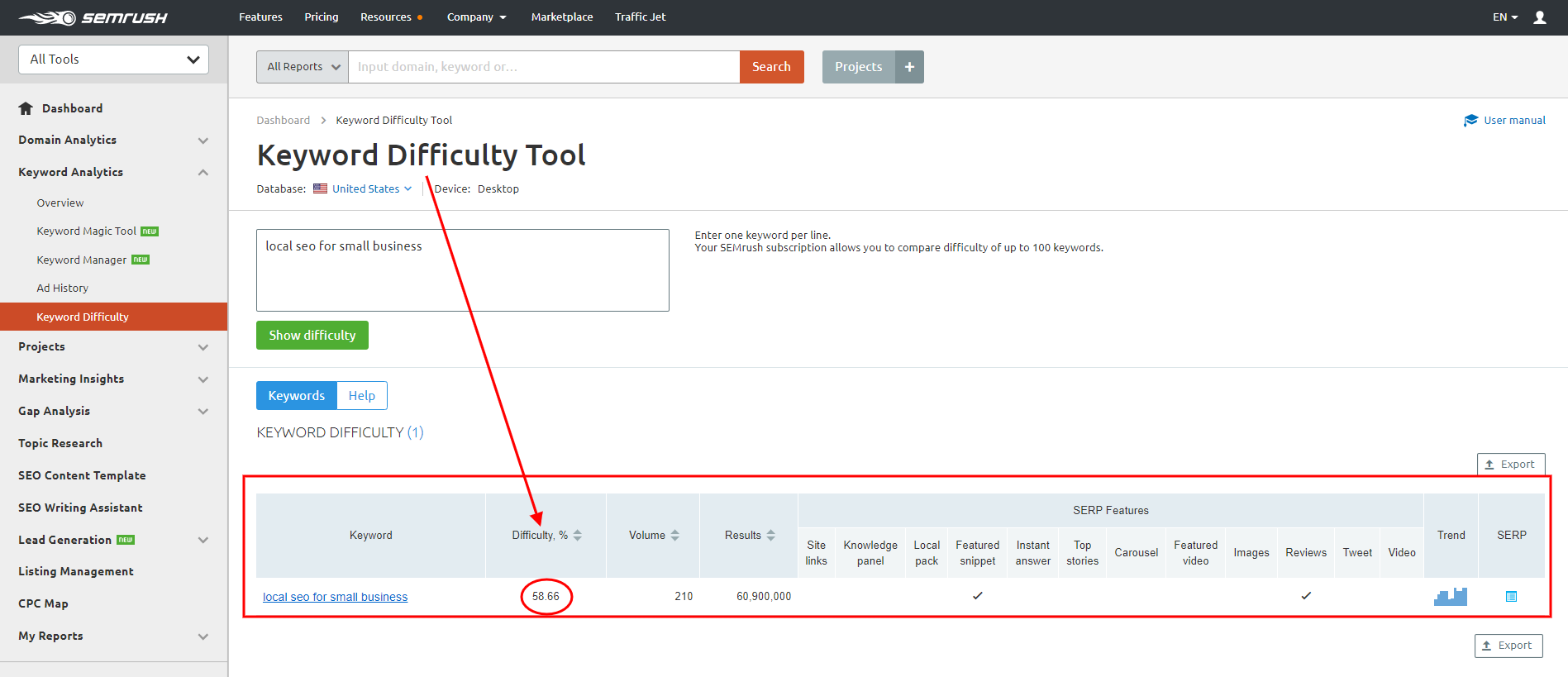Open the trend chart icon for the keyword
Viewport: 1568px width, 677px height.
point(1451,596)
